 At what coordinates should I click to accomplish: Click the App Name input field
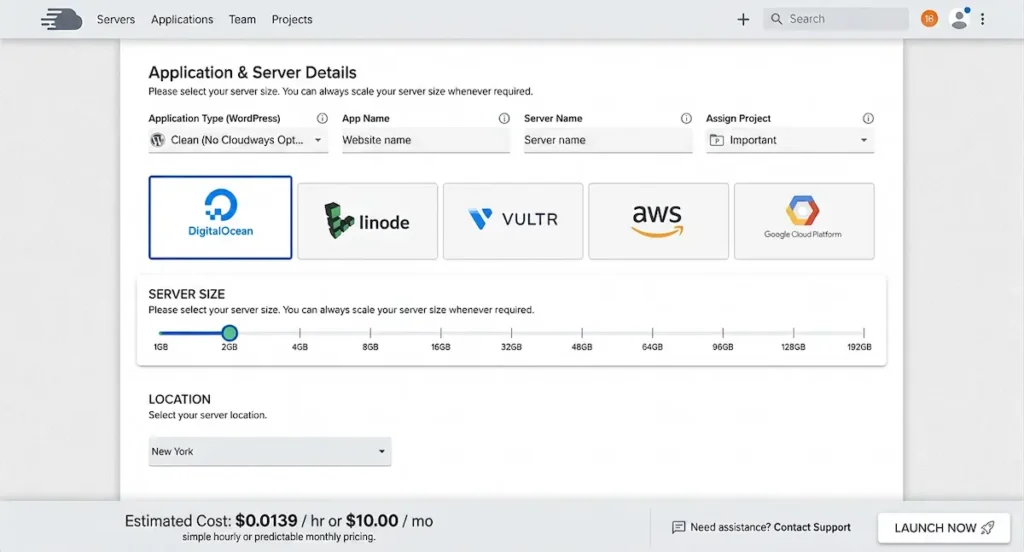click(x=426, y=140)
